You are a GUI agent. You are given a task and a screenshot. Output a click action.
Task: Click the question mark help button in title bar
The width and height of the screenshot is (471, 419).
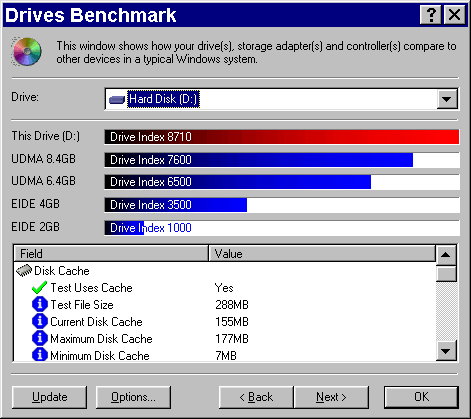pos(431,15)
